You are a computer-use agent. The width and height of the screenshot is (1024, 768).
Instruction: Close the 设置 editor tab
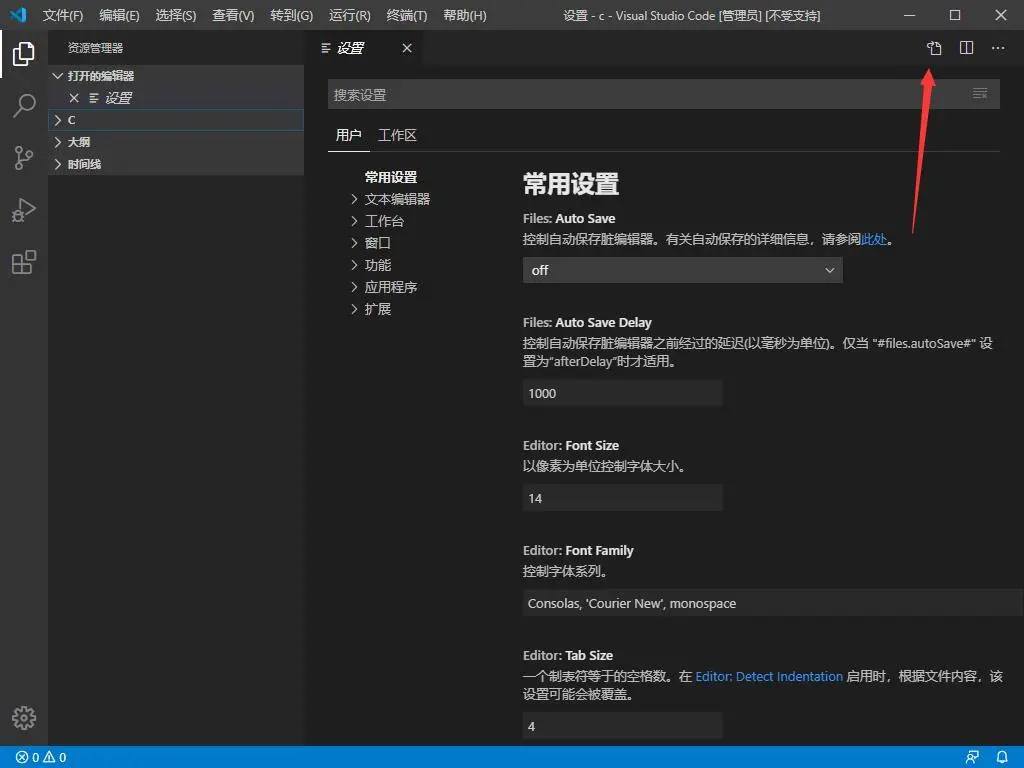[407, 48]
